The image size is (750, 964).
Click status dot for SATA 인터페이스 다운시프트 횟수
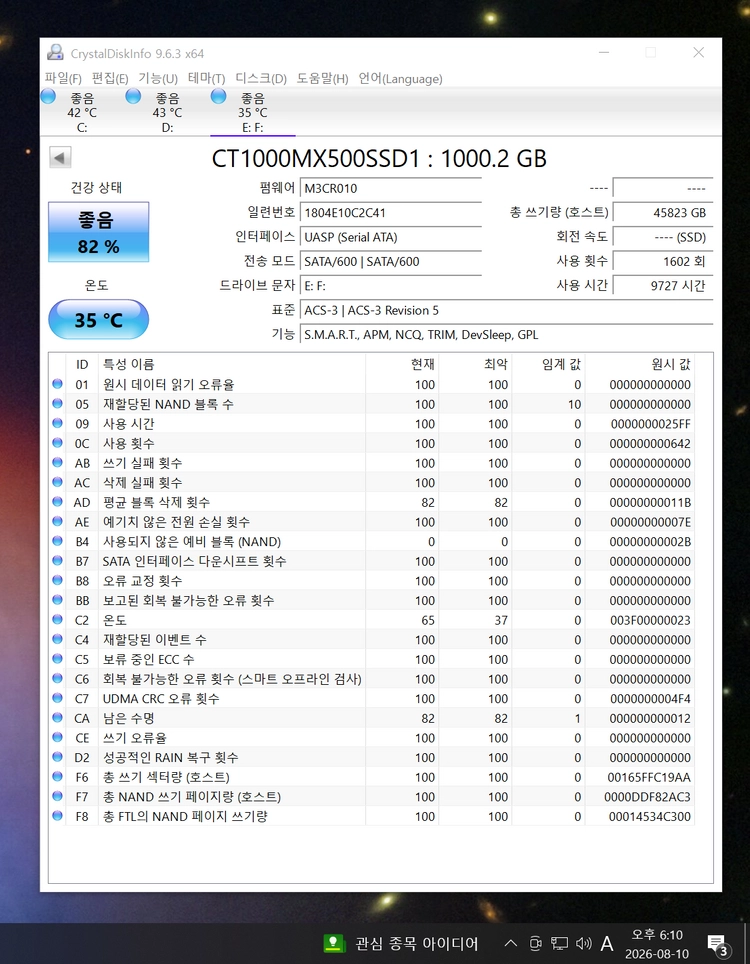click(57, 561)
